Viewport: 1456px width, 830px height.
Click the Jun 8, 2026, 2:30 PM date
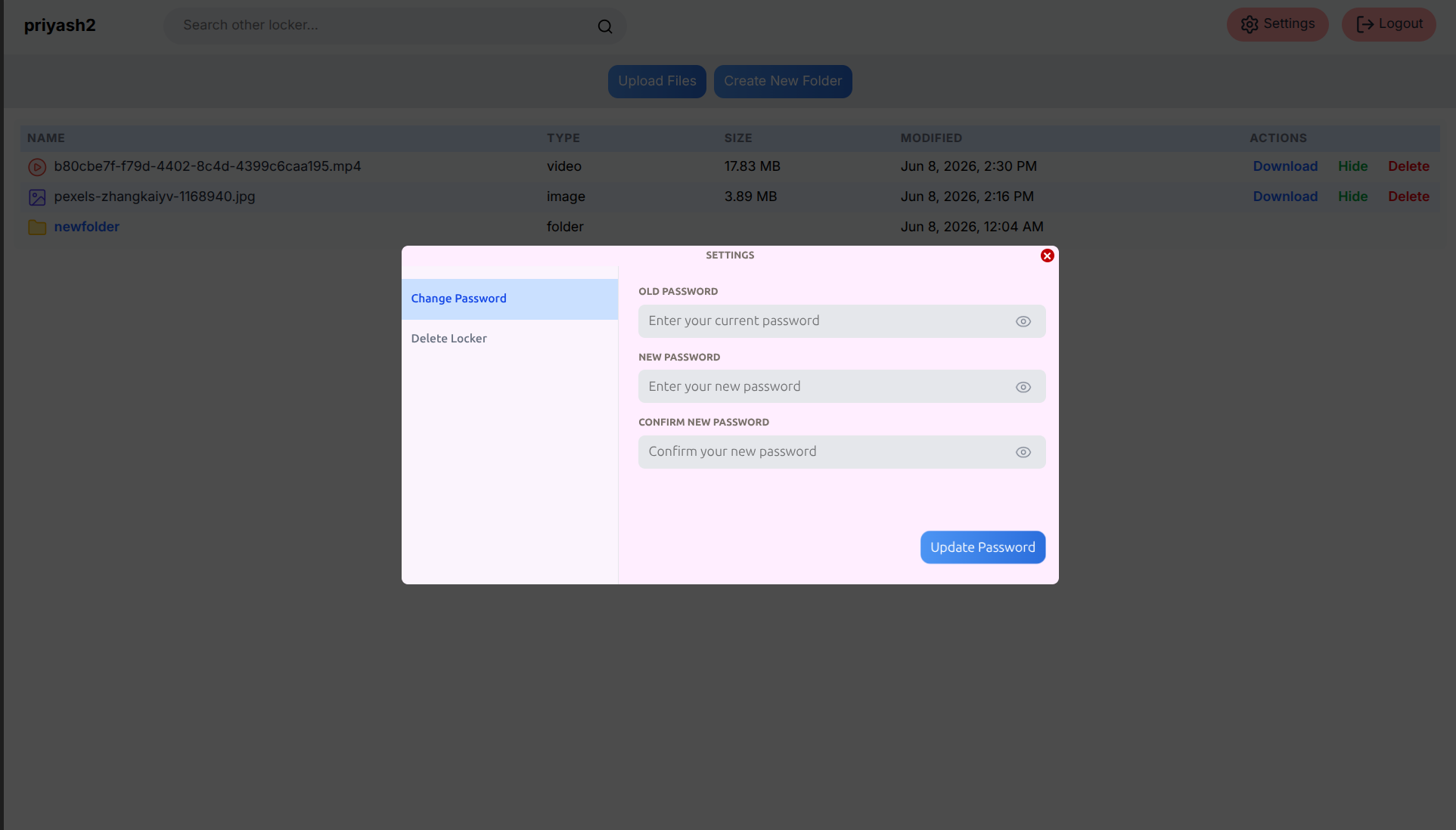tap(968, 166)
